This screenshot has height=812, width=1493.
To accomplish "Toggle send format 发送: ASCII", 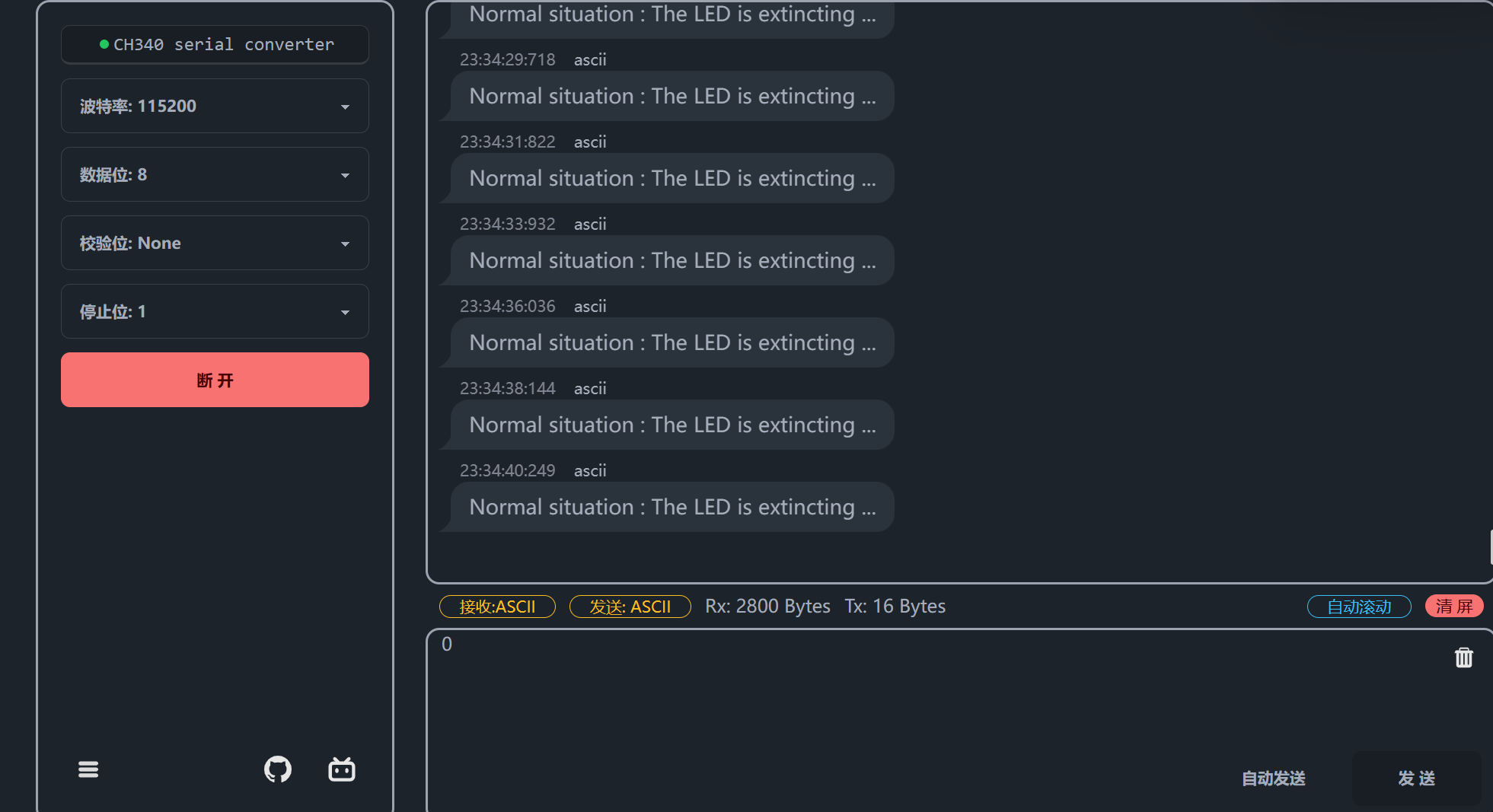I will point(630,607).
